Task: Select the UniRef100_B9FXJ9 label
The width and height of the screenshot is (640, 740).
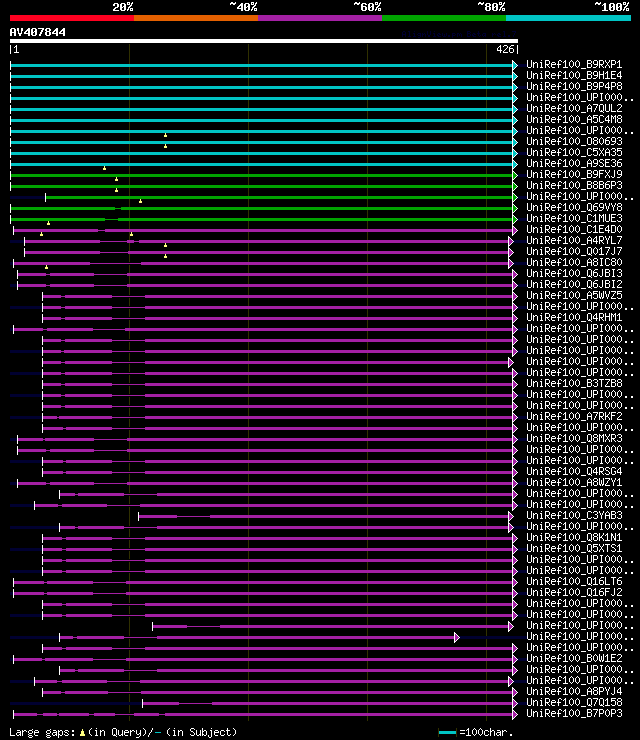Action: tap(574, 175)
